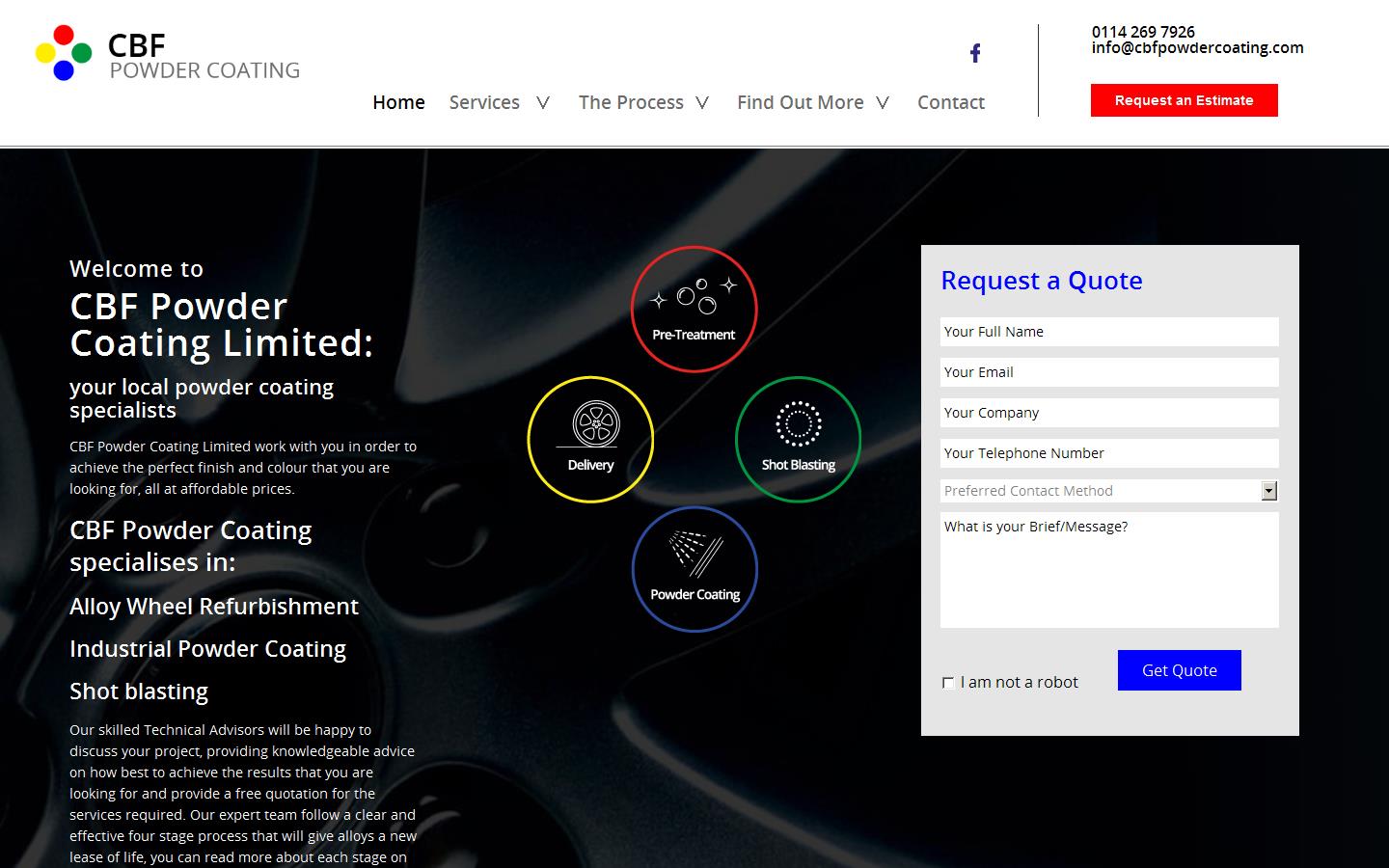Click the Request an Estimate button

click(1184, 99)
